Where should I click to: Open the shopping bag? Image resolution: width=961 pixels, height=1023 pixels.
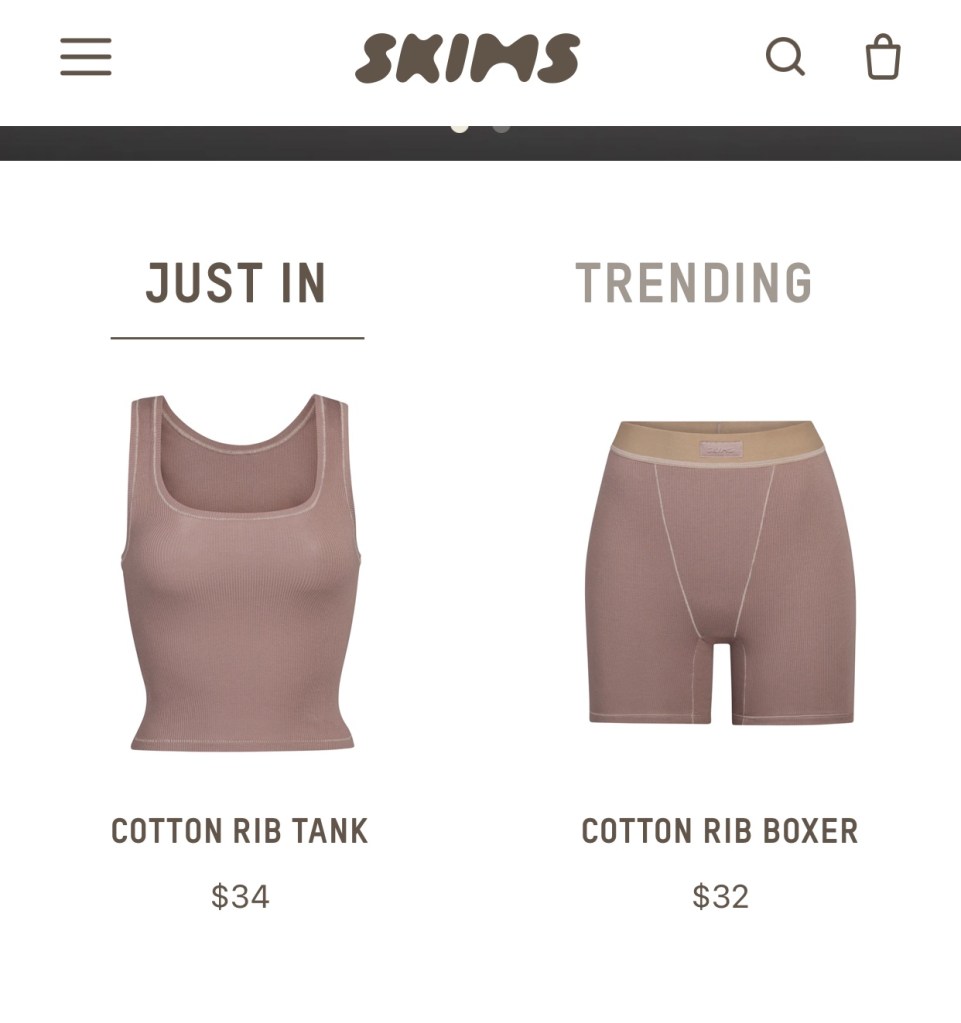tap(883, 57)
